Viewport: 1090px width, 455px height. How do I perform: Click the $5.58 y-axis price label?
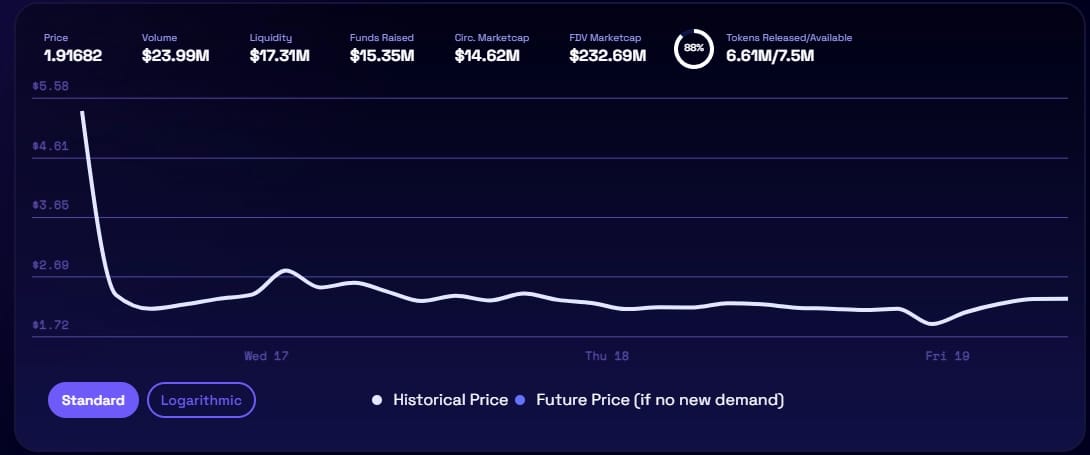pos(50,86)
